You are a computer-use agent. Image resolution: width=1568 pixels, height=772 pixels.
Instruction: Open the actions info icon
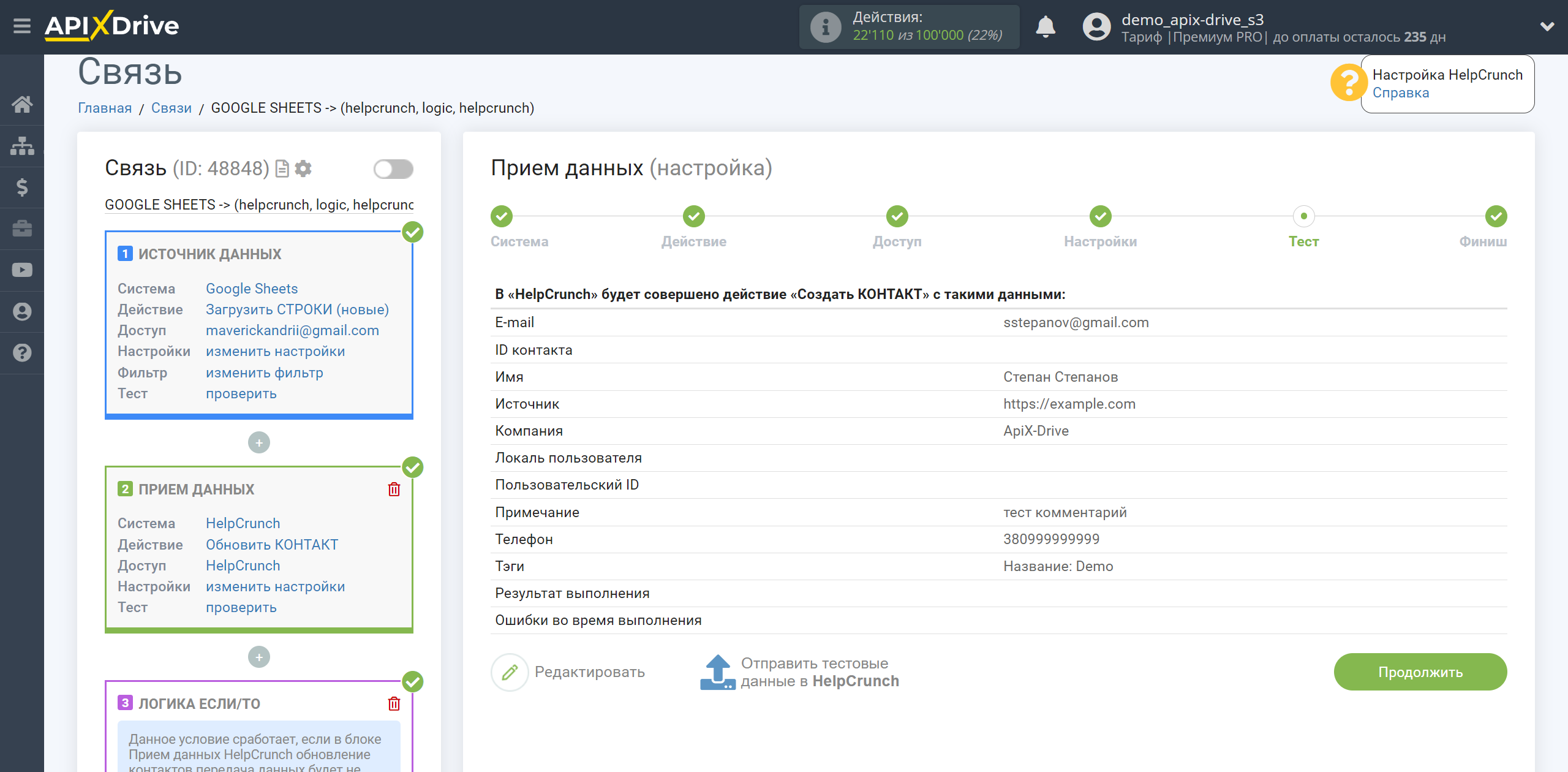pos(826,27)
